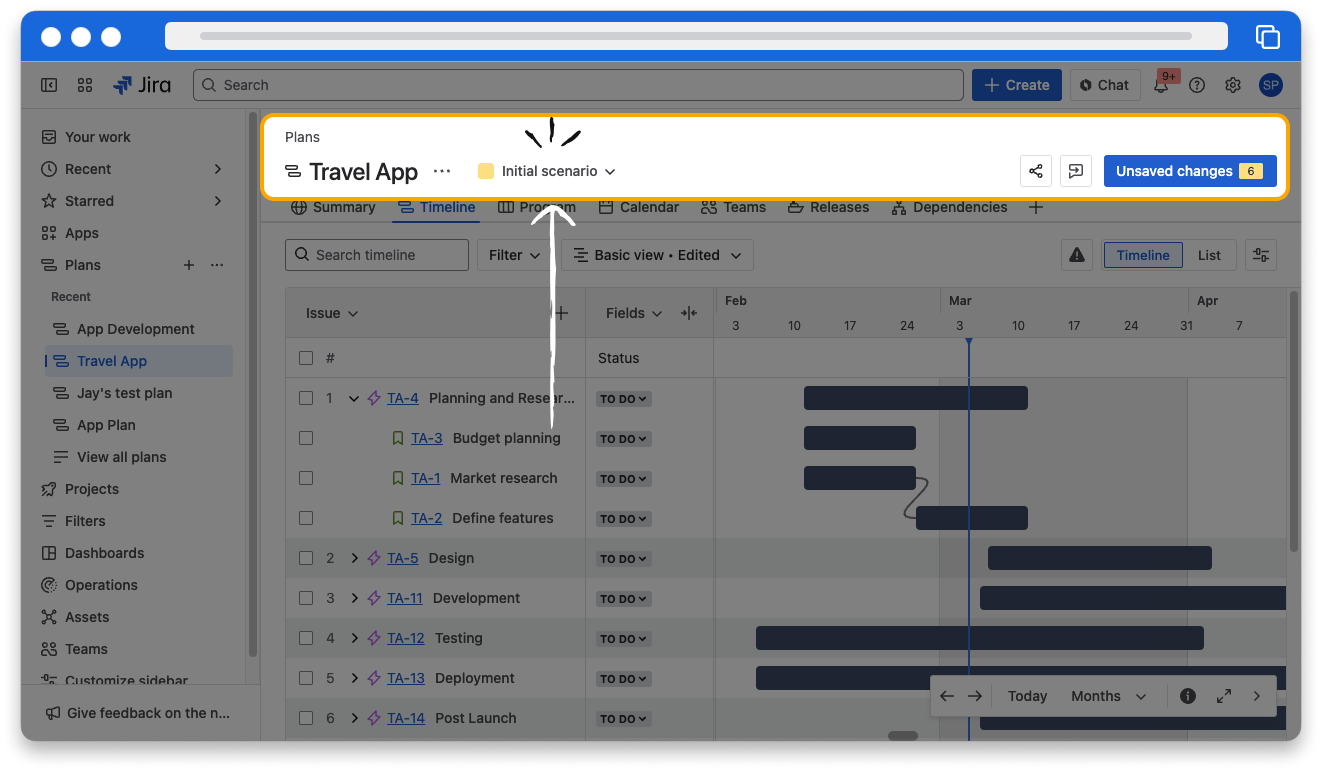Switch to the Teams tab
Screen dimensions: 1322x772
[x=733, y=207]
